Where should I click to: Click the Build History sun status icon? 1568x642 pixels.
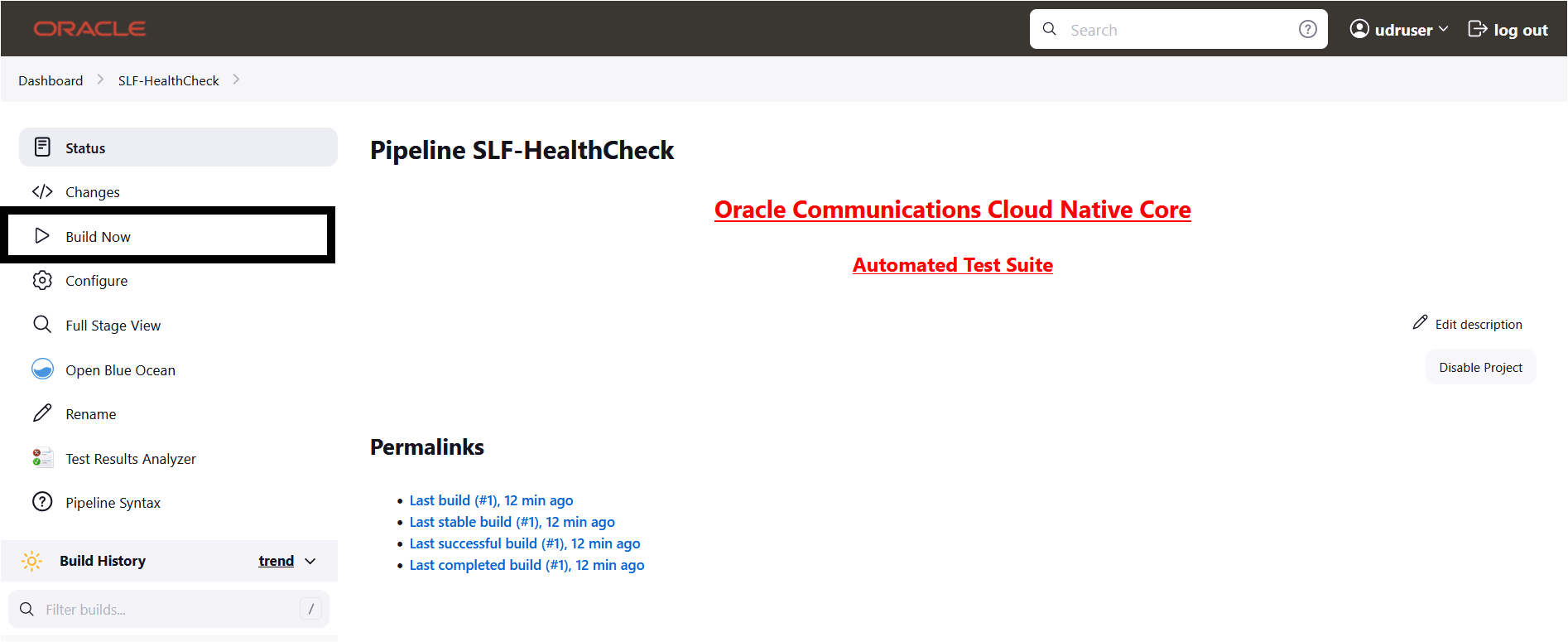31,561
